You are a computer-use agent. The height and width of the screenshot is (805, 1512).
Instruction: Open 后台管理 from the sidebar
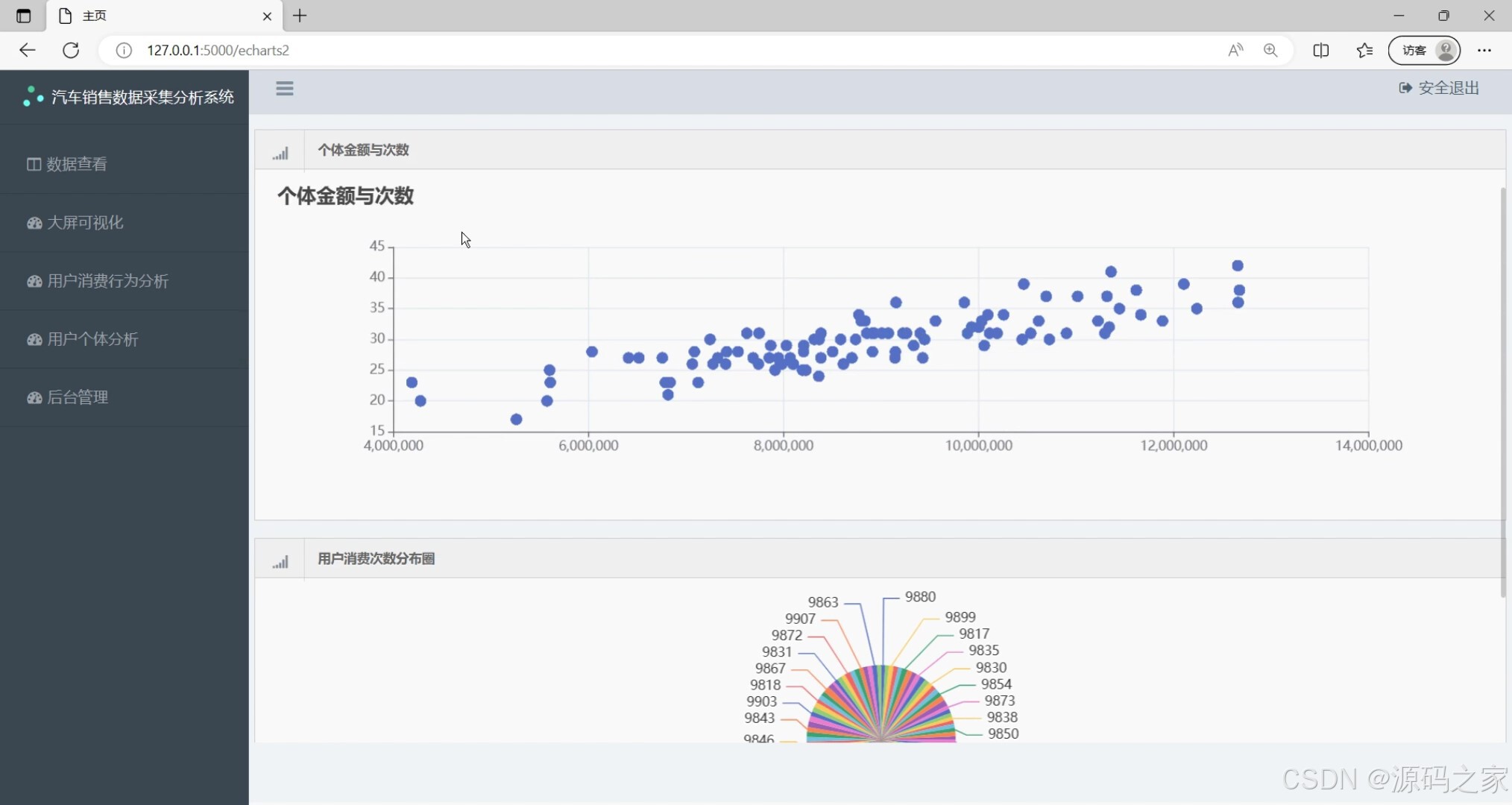(x=77, y=397)
